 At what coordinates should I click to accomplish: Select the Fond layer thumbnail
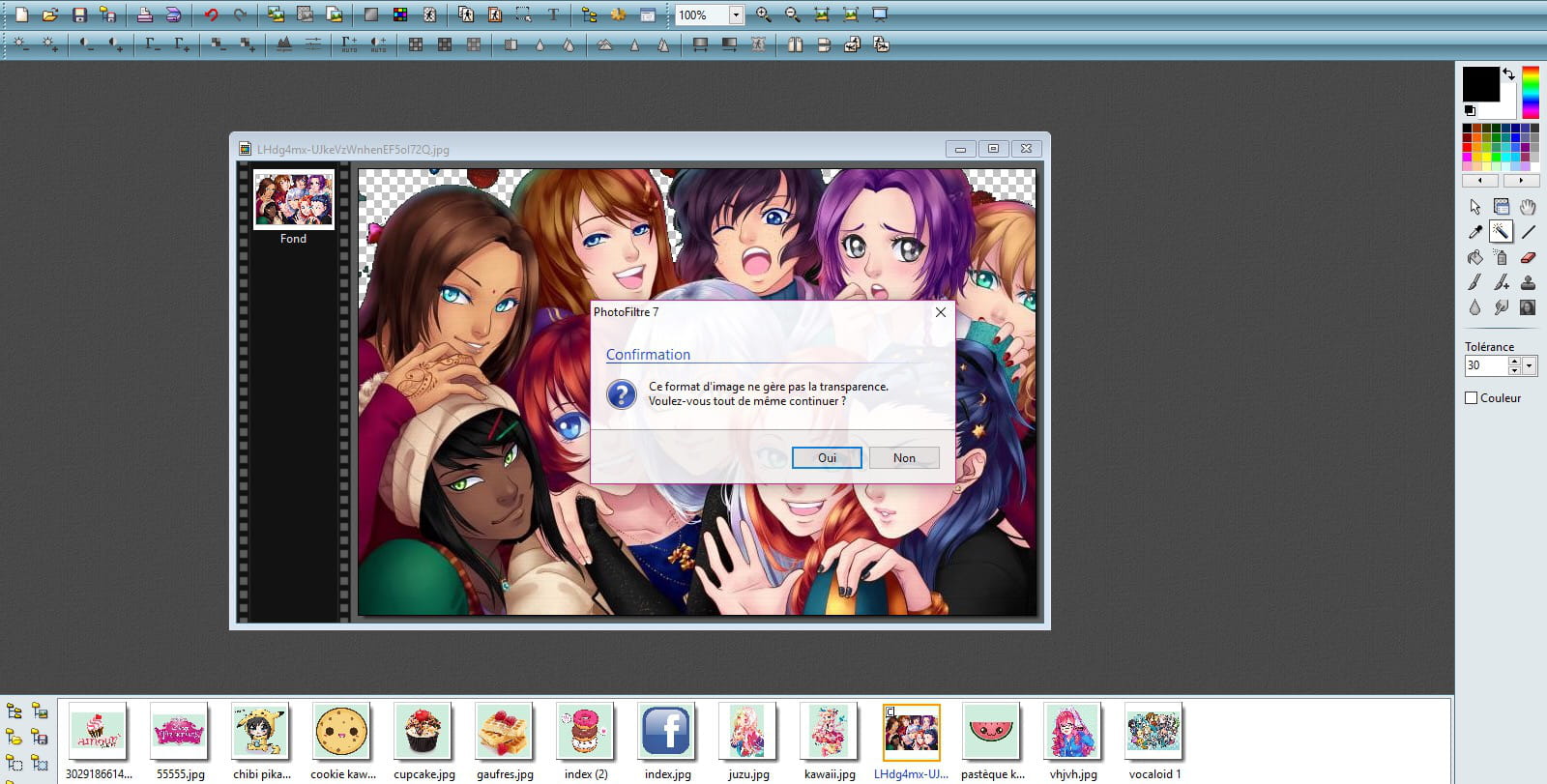coord(294,199)
